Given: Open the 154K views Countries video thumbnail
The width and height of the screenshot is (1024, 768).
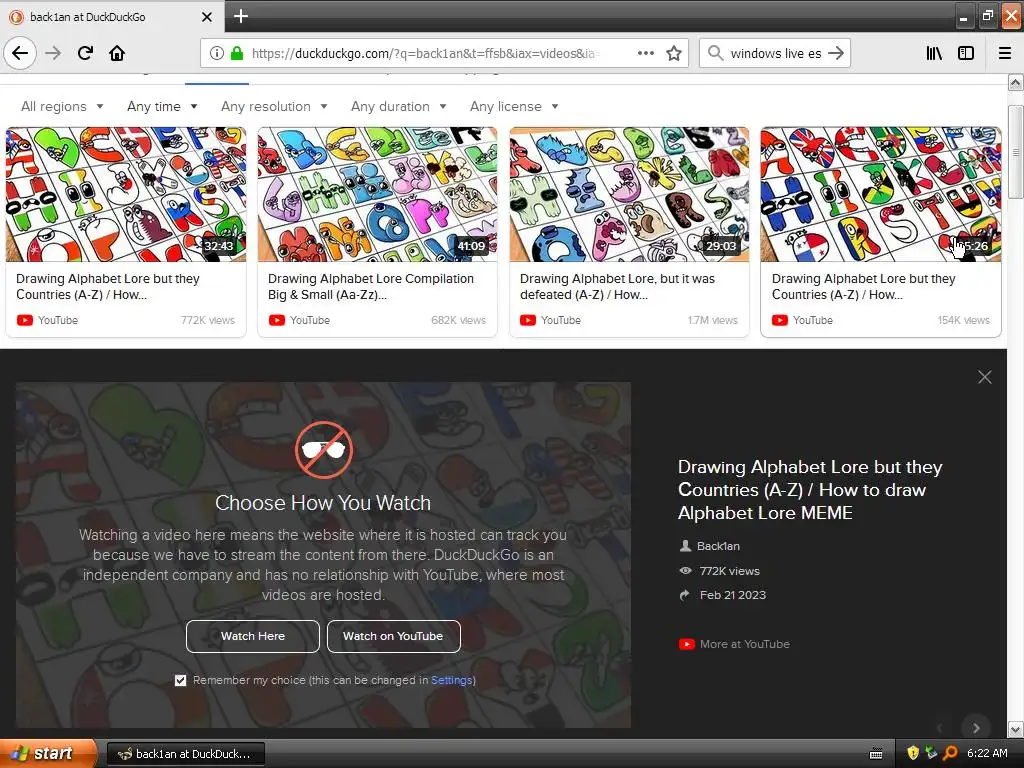Looking at the screenshot, I should coord(880,194).
